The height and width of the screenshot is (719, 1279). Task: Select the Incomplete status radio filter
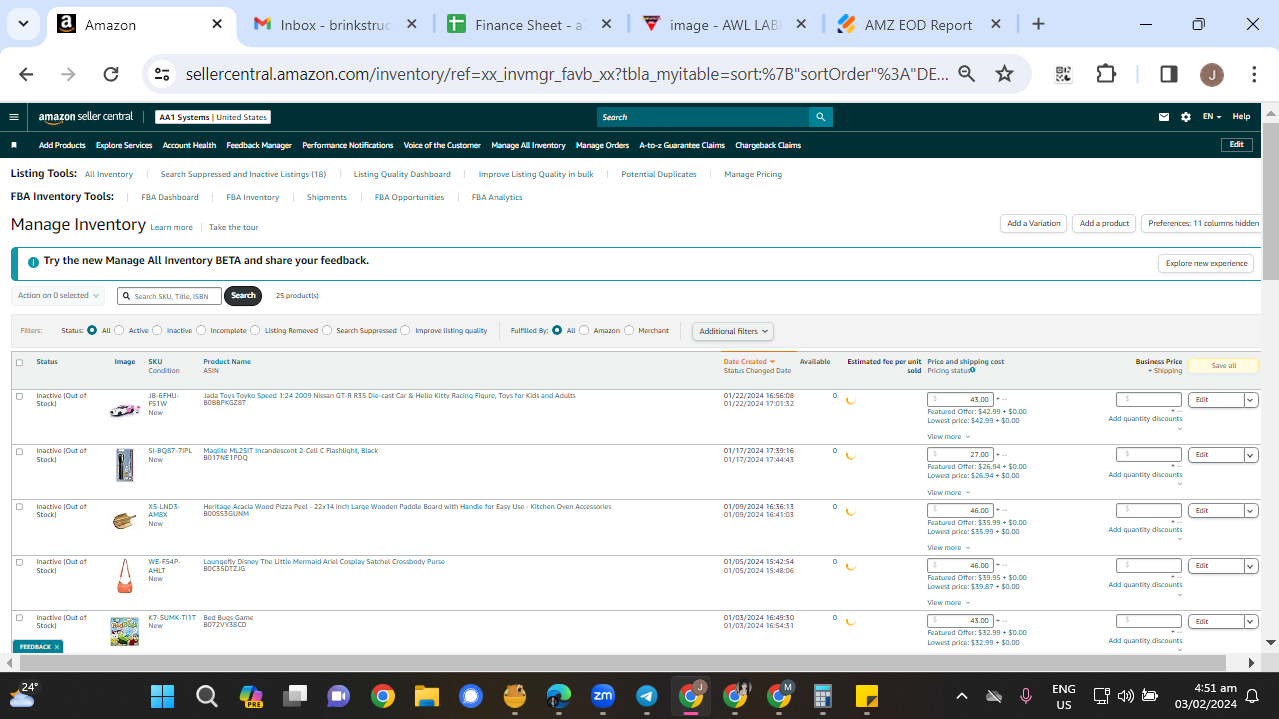click(x=201, y=330)
